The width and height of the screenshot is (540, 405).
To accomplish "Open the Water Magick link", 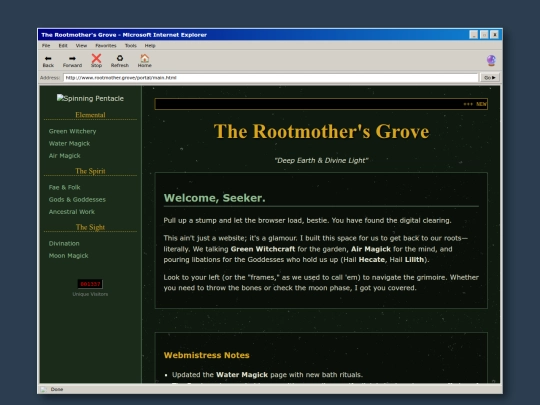I will 69,144.
